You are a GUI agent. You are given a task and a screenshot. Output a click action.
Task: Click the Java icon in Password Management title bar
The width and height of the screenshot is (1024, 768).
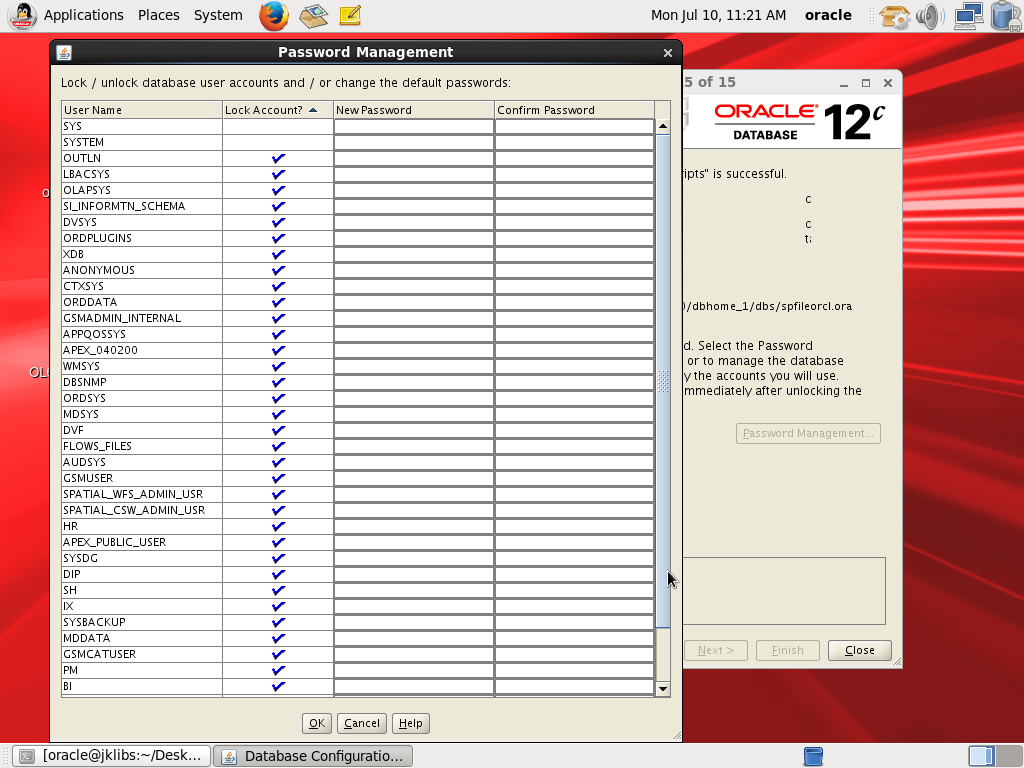tap(64, 53)
